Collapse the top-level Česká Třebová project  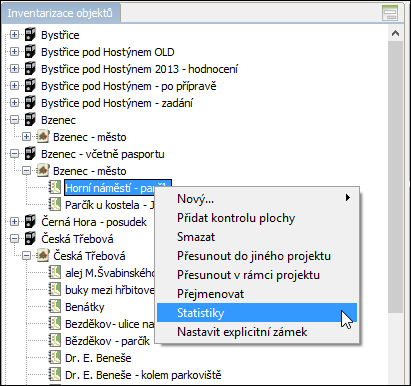pyautogui.click(x=14, y=238)
